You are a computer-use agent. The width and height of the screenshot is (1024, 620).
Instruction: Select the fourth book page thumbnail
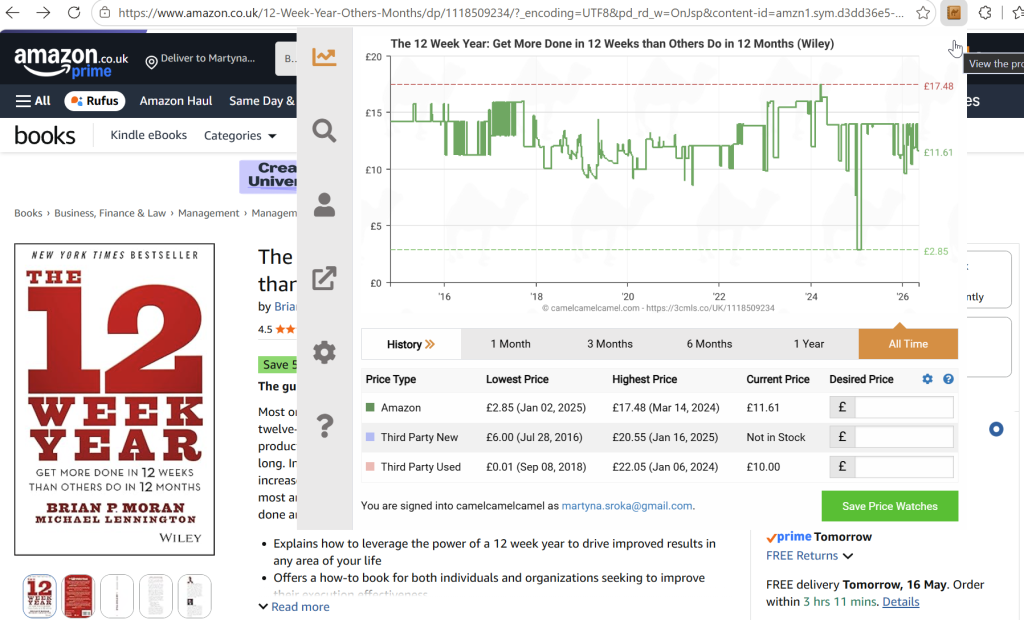155,596
